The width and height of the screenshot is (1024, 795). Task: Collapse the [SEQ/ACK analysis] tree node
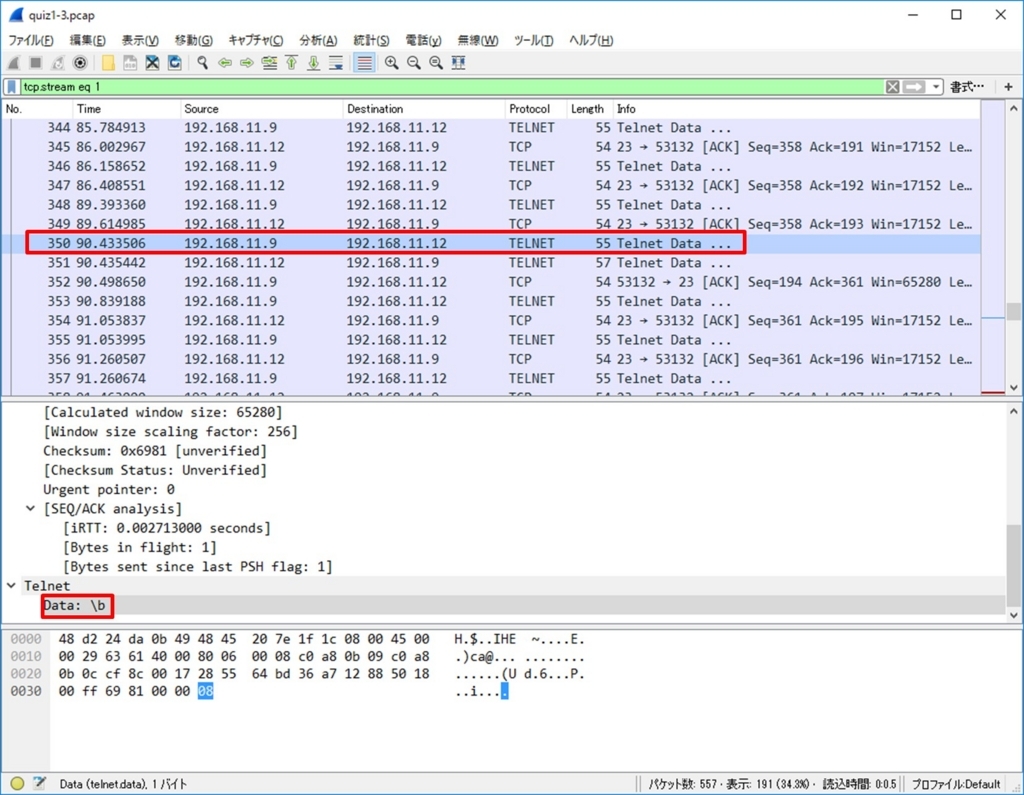pos(31,509)
